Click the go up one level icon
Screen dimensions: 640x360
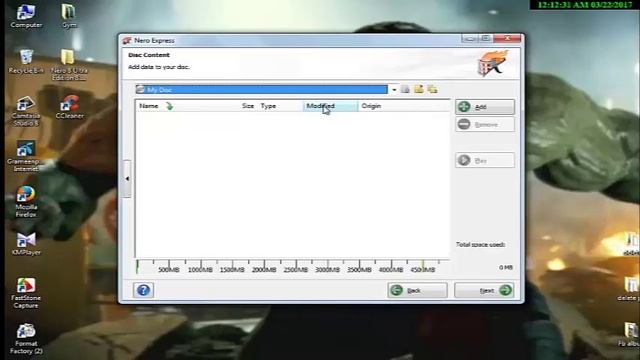405,89
